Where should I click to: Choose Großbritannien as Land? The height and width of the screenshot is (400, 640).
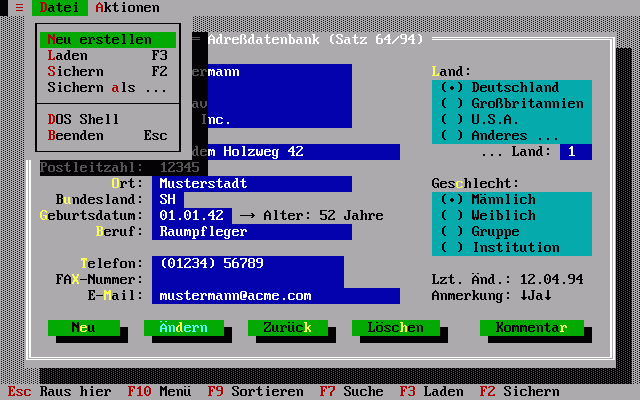(512, 104)
